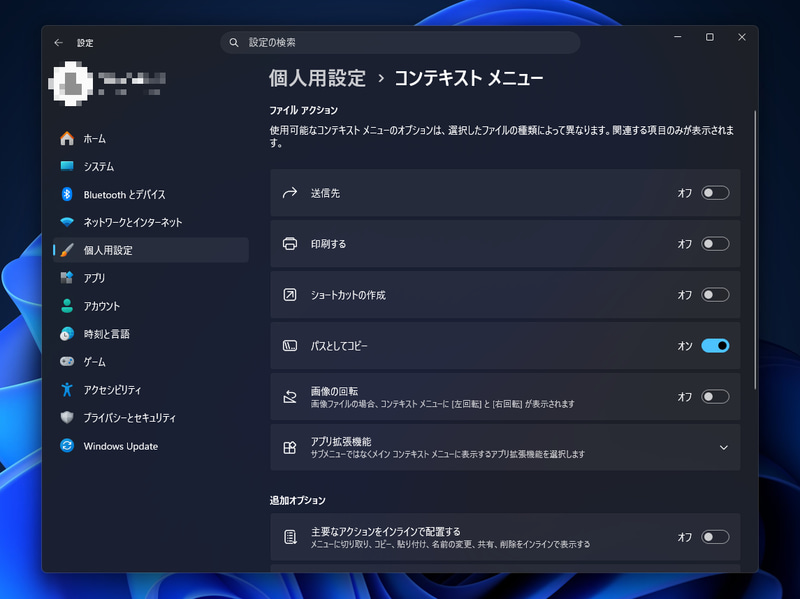
Task: Select アプリ in the sidebar
Action: coord(151,278)
